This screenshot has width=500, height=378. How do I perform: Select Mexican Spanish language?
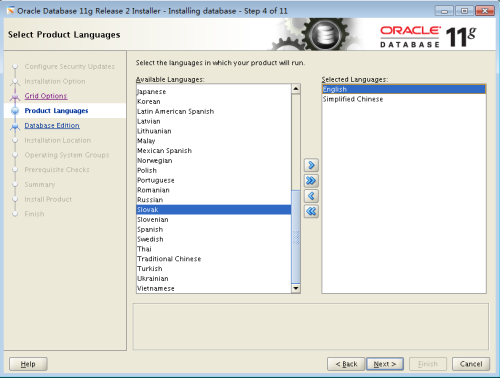pyautogui.click(x=213, y=151)
